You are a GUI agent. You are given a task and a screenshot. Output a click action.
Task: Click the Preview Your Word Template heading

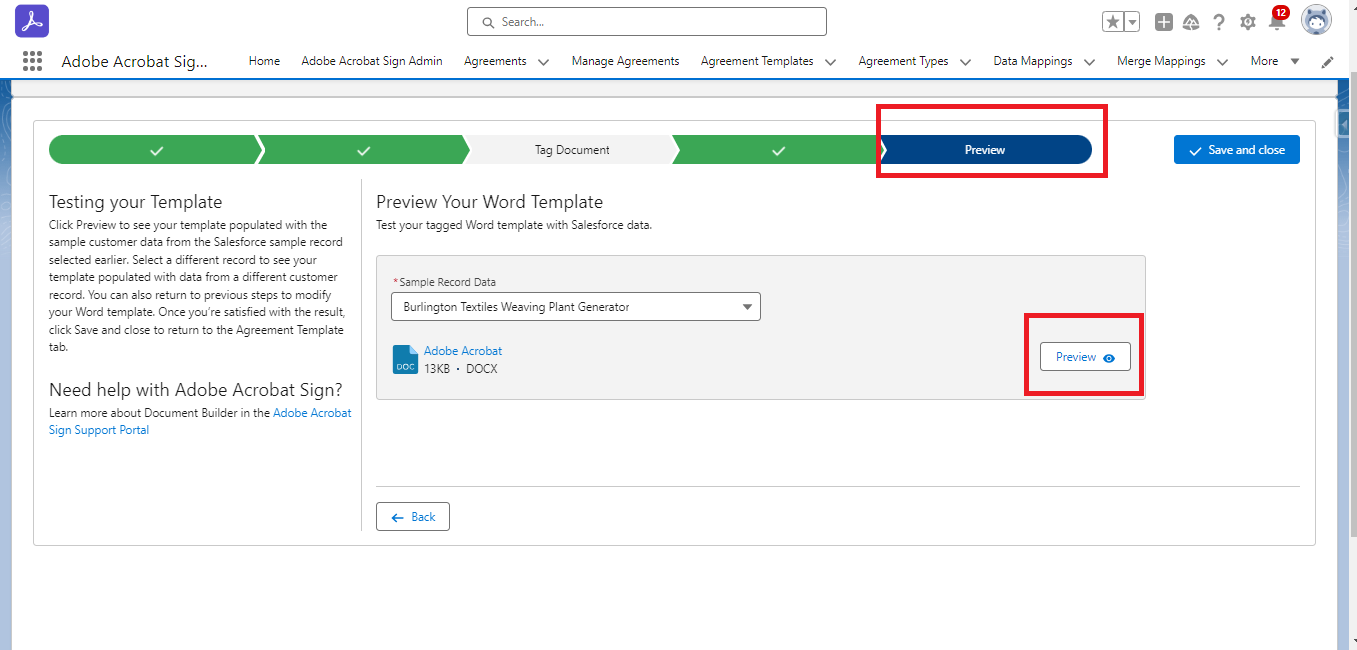click(490, 202)
